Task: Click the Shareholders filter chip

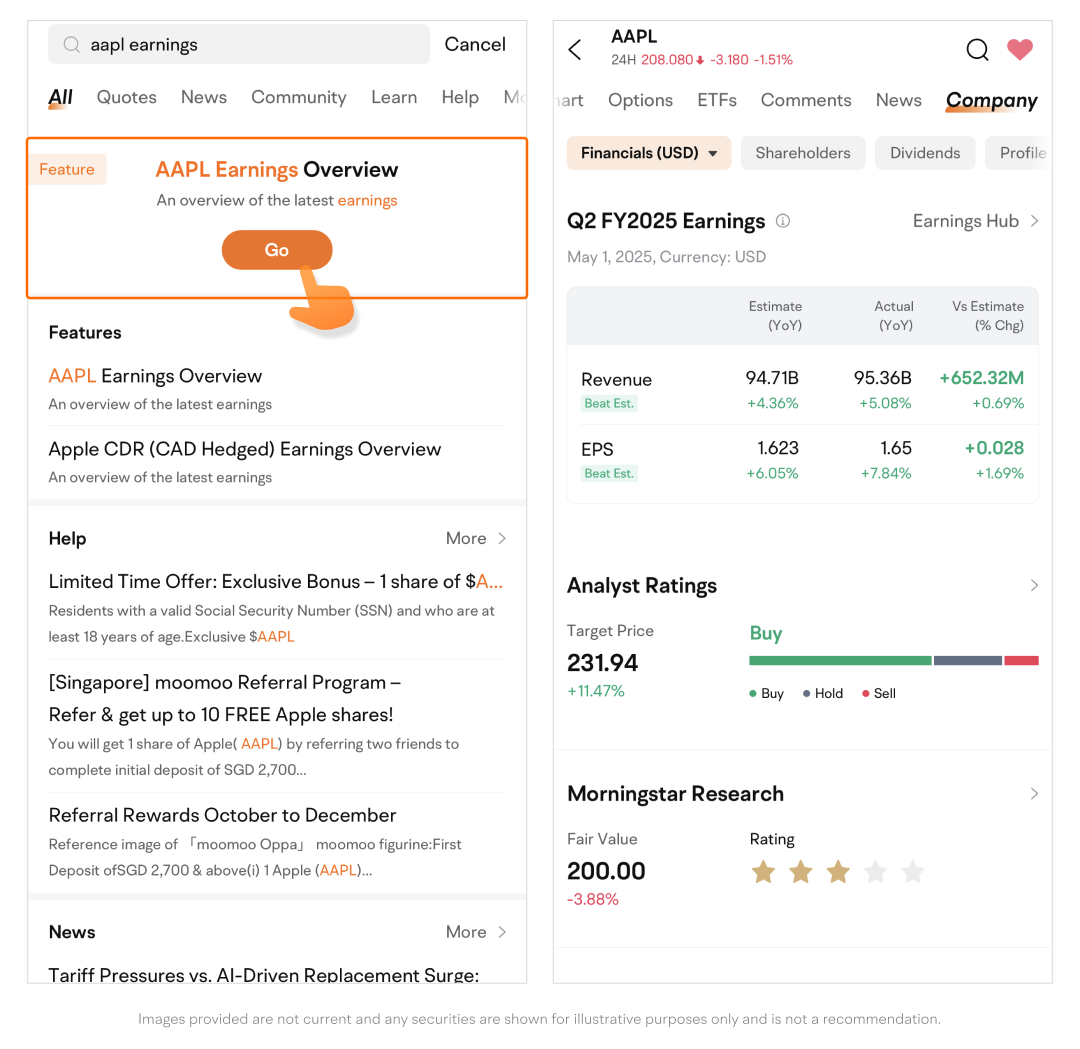Action: (803, 153)
